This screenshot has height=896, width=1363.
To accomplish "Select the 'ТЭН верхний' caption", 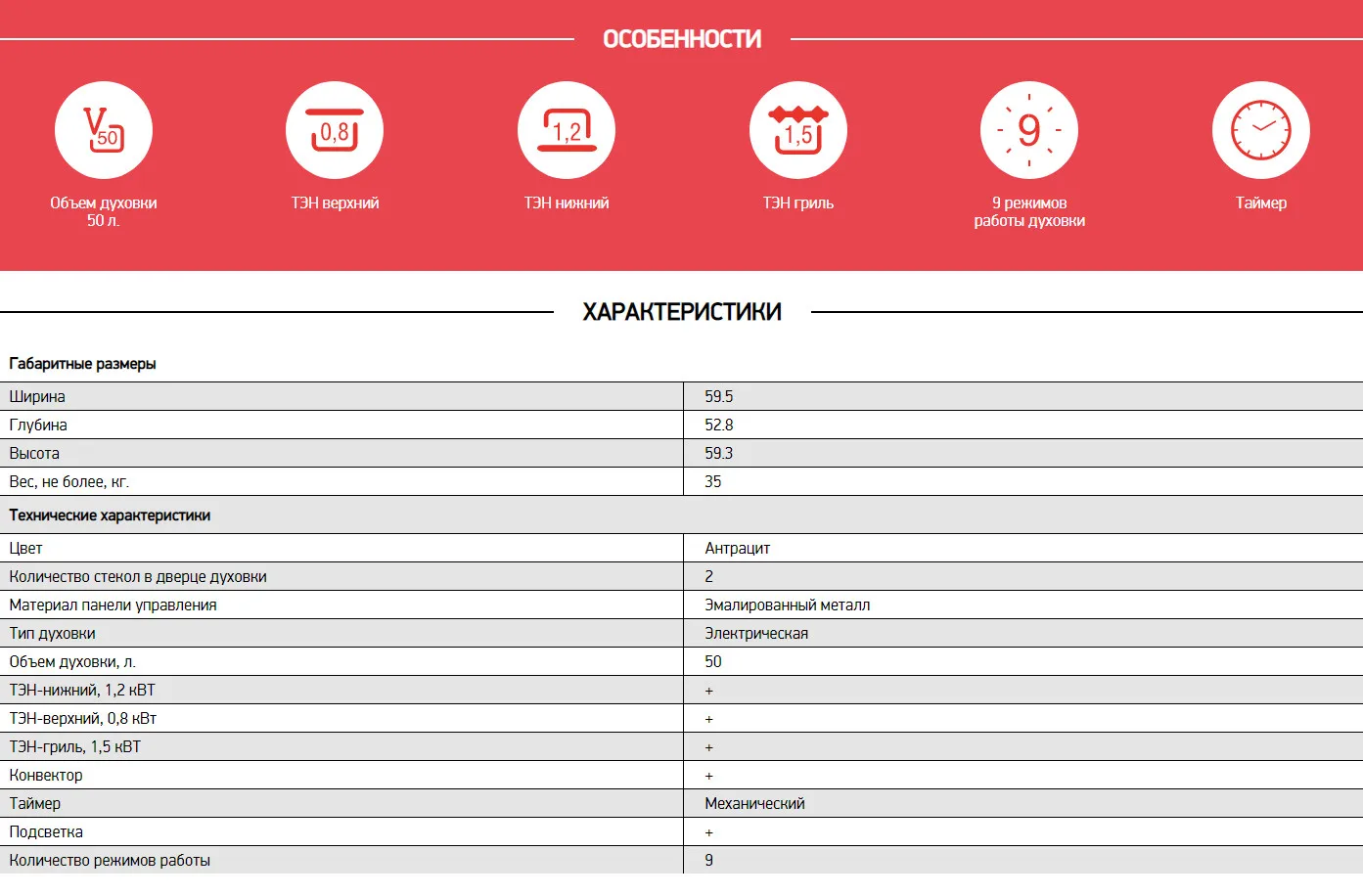I will (335, 202).
